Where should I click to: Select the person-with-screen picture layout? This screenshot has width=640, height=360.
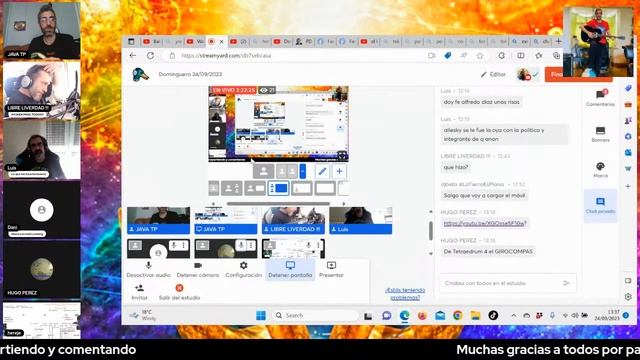point(255,188)
